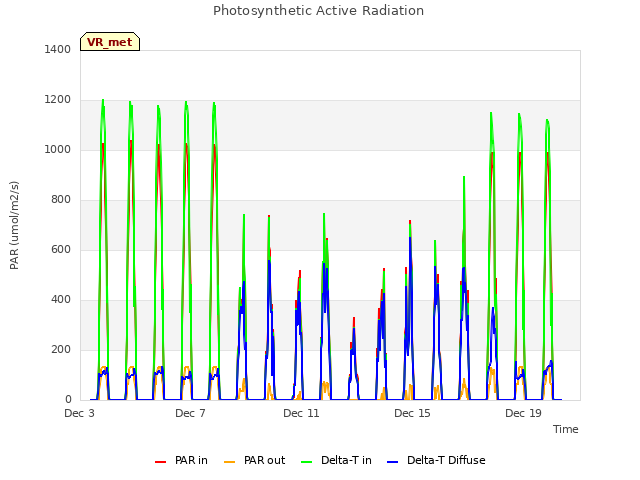Click the 400 y-axis tick label

point(61,300)
